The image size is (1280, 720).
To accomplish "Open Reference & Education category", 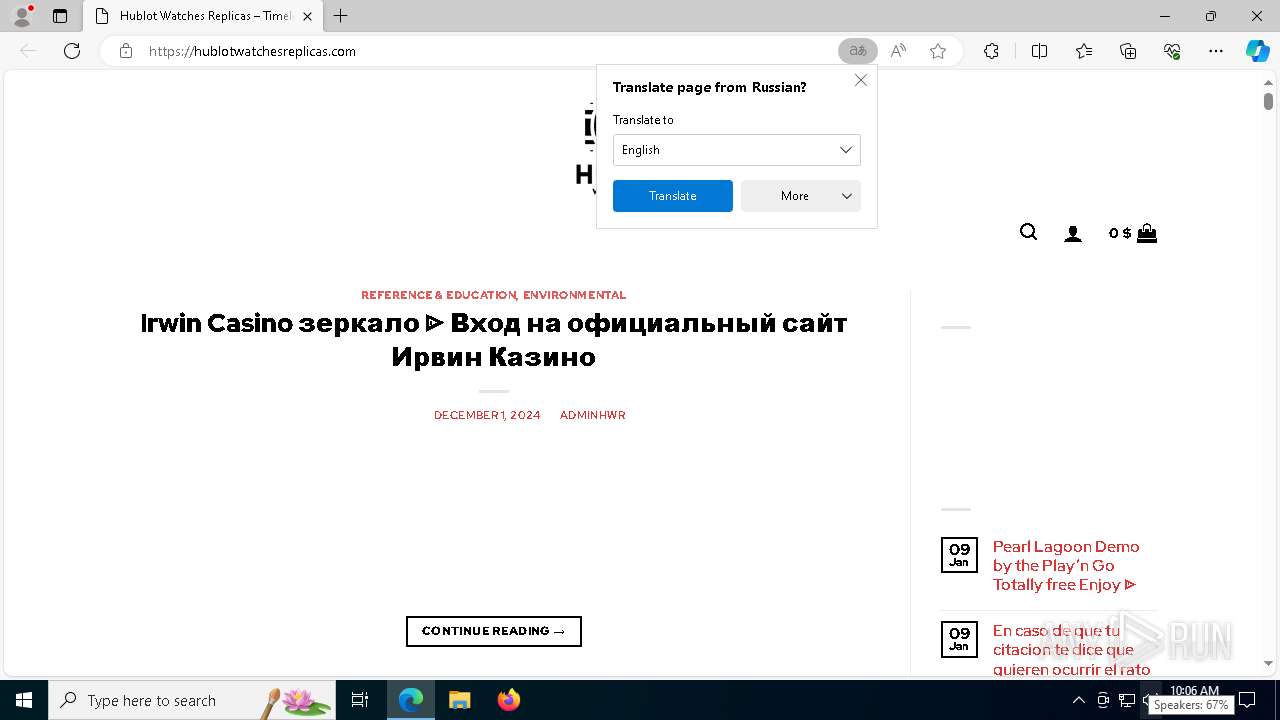I will tap(439, 295).
